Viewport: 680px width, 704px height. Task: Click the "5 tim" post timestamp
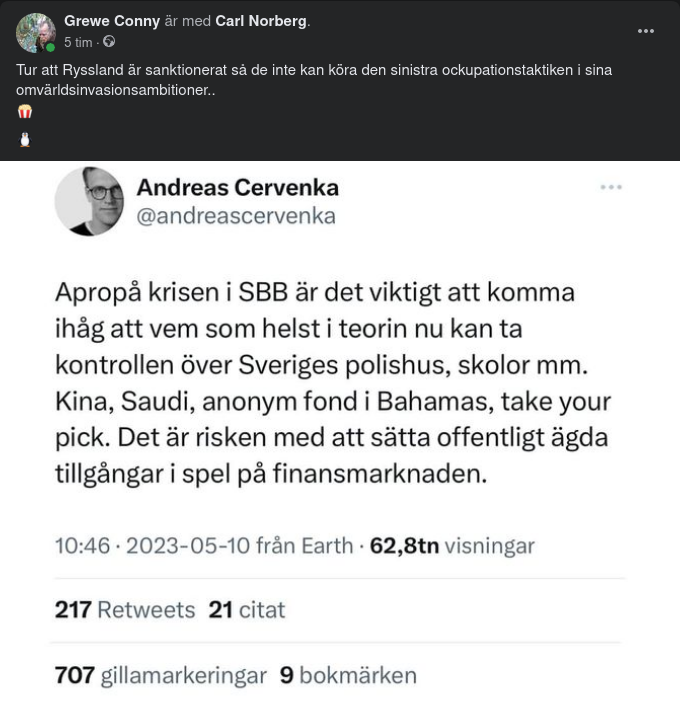(79, 42)
